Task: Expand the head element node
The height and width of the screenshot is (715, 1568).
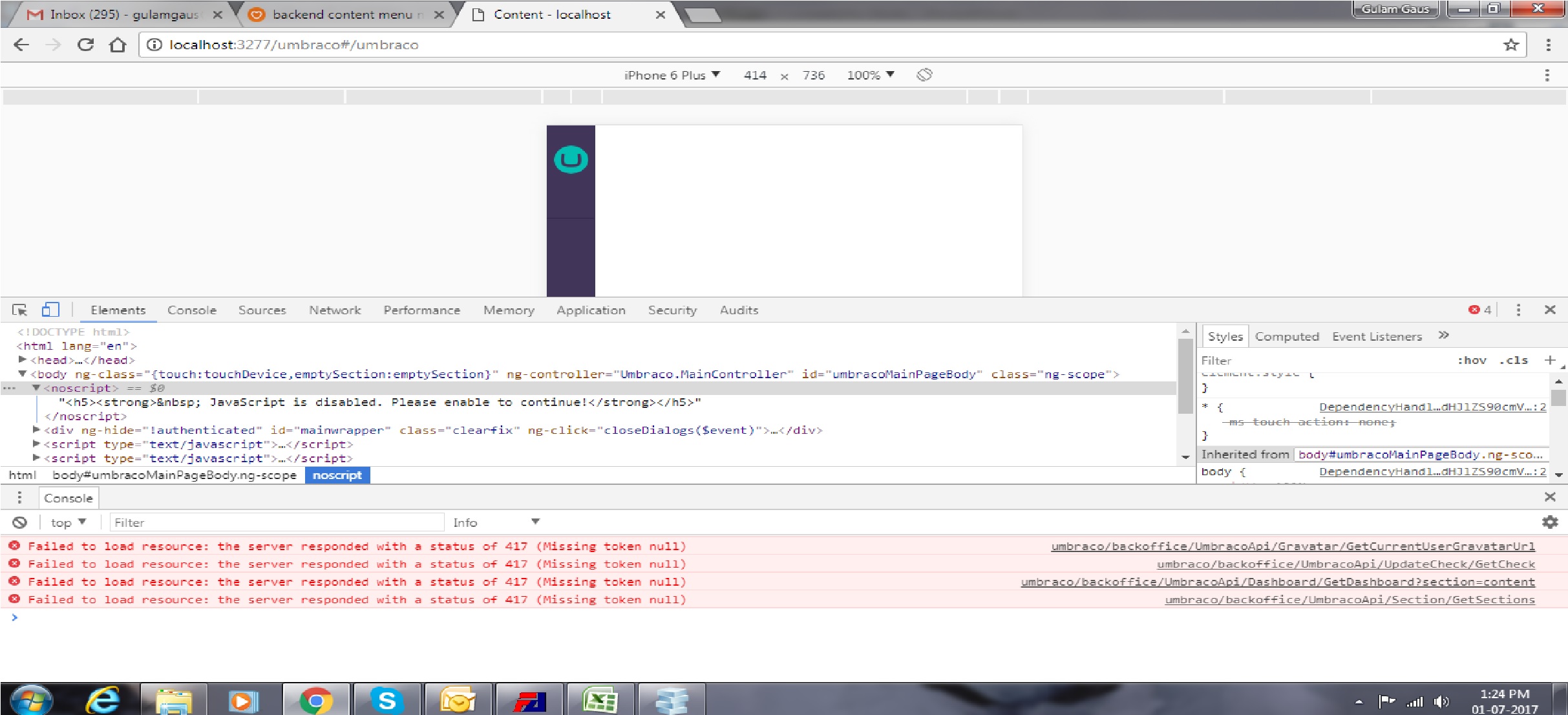Action: 23,359
